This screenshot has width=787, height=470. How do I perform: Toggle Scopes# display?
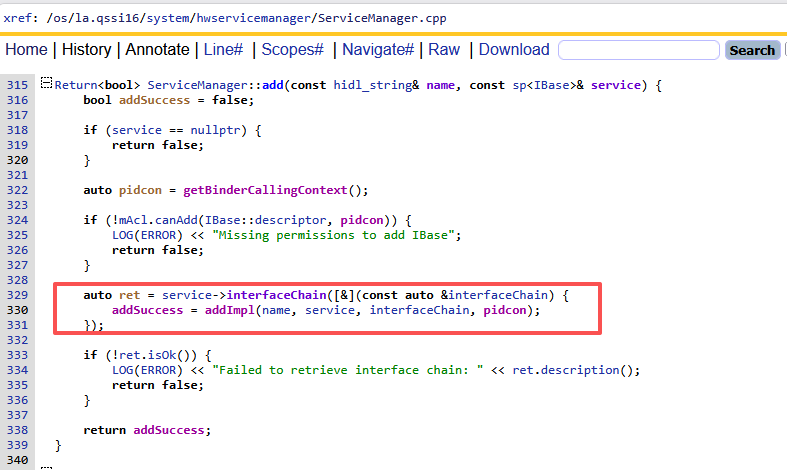293,50
